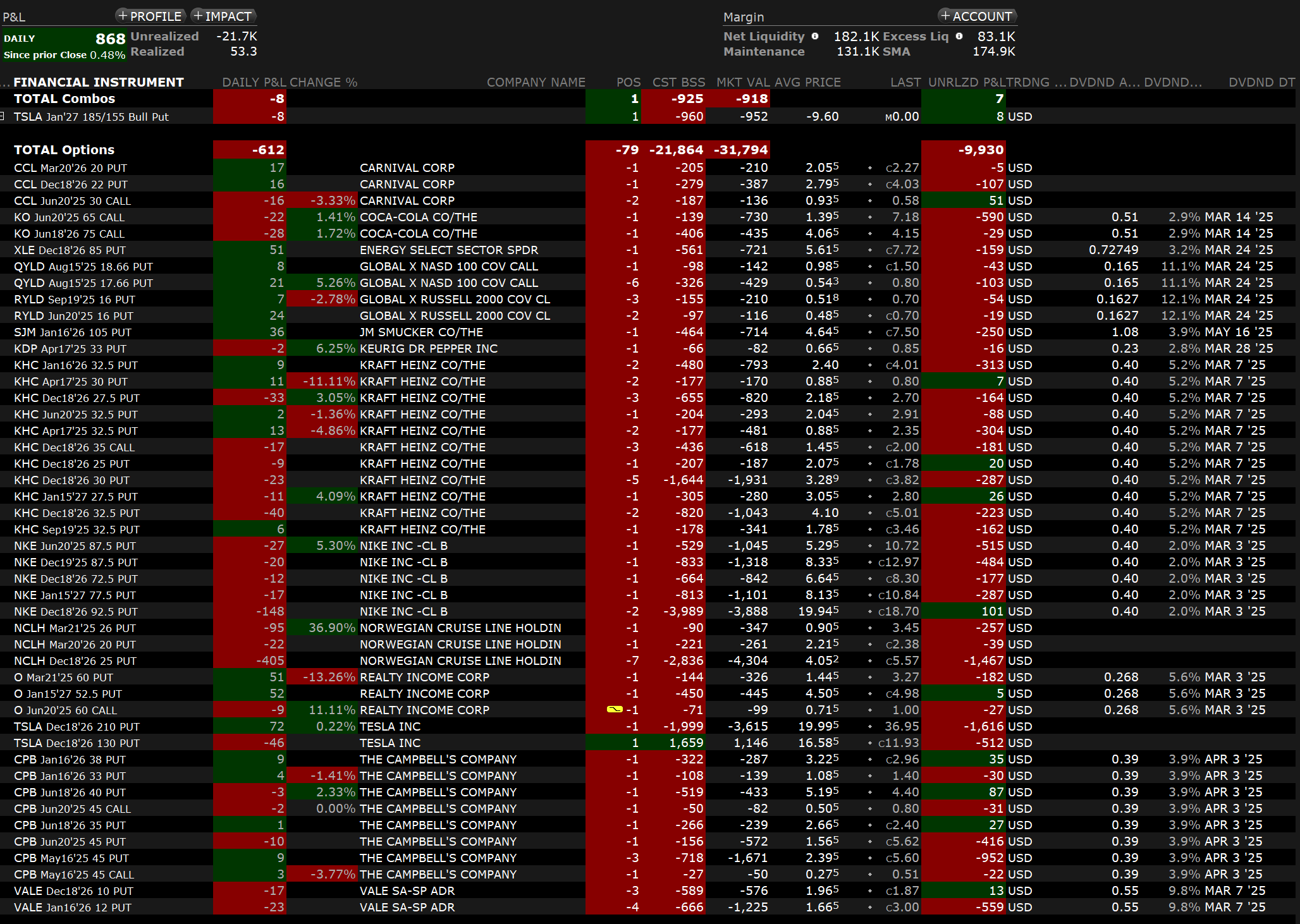Click dividend amount 0.72749 in XLE row
This screenshot has width=1300, height=924.
coord(1113,250)
